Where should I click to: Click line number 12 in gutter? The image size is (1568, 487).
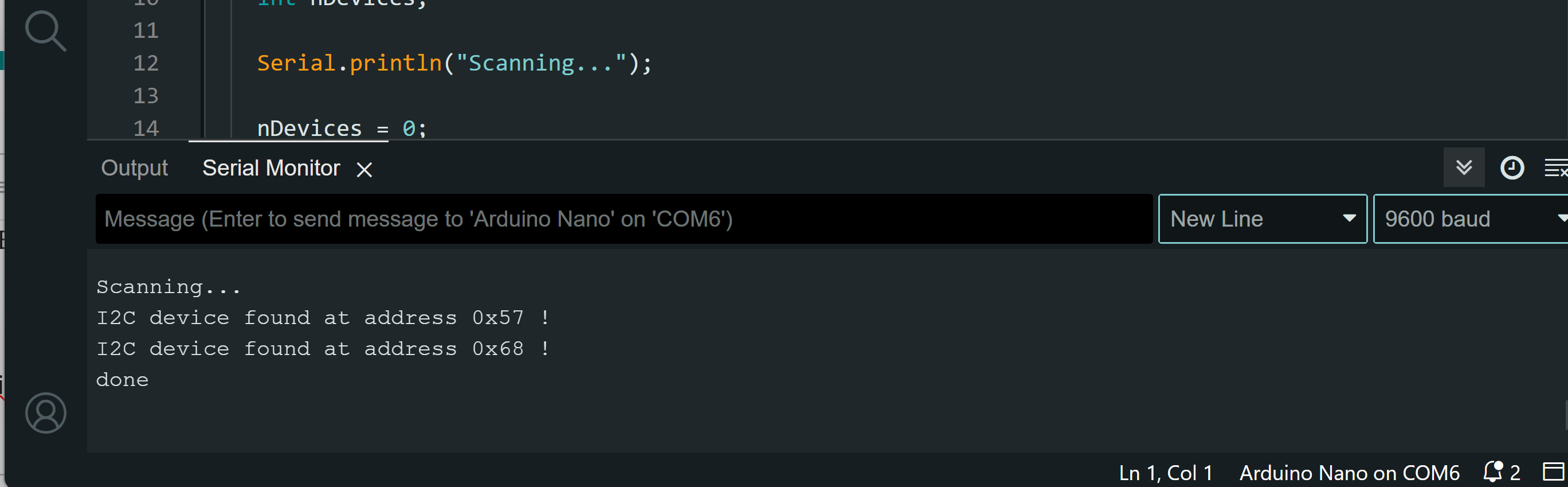coord(146,64)
